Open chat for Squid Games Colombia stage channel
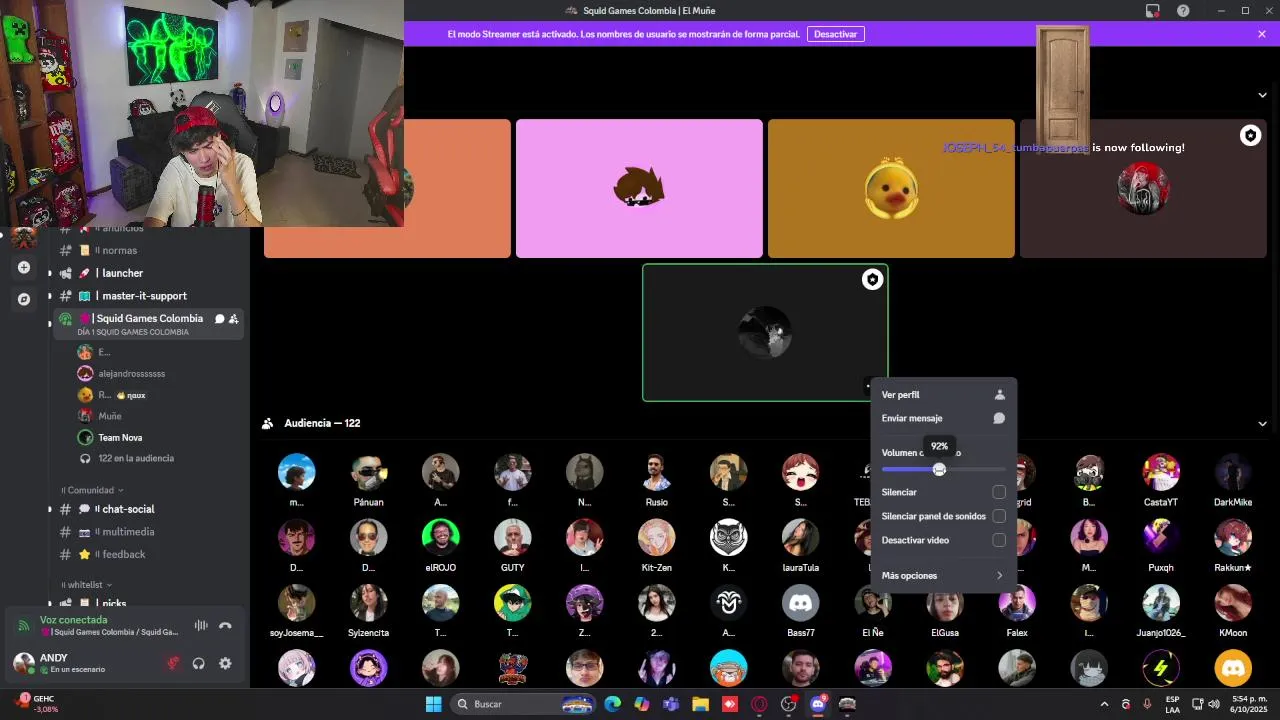Viewport: 1280px width, 720px height. [x=219, y=319]
